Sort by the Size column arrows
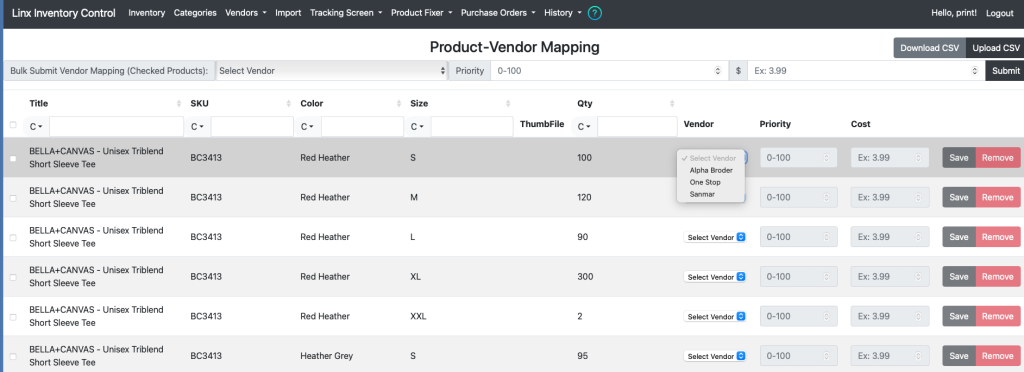The width and height of the screenshot is (1024, 372). click(x=508, y=104)
